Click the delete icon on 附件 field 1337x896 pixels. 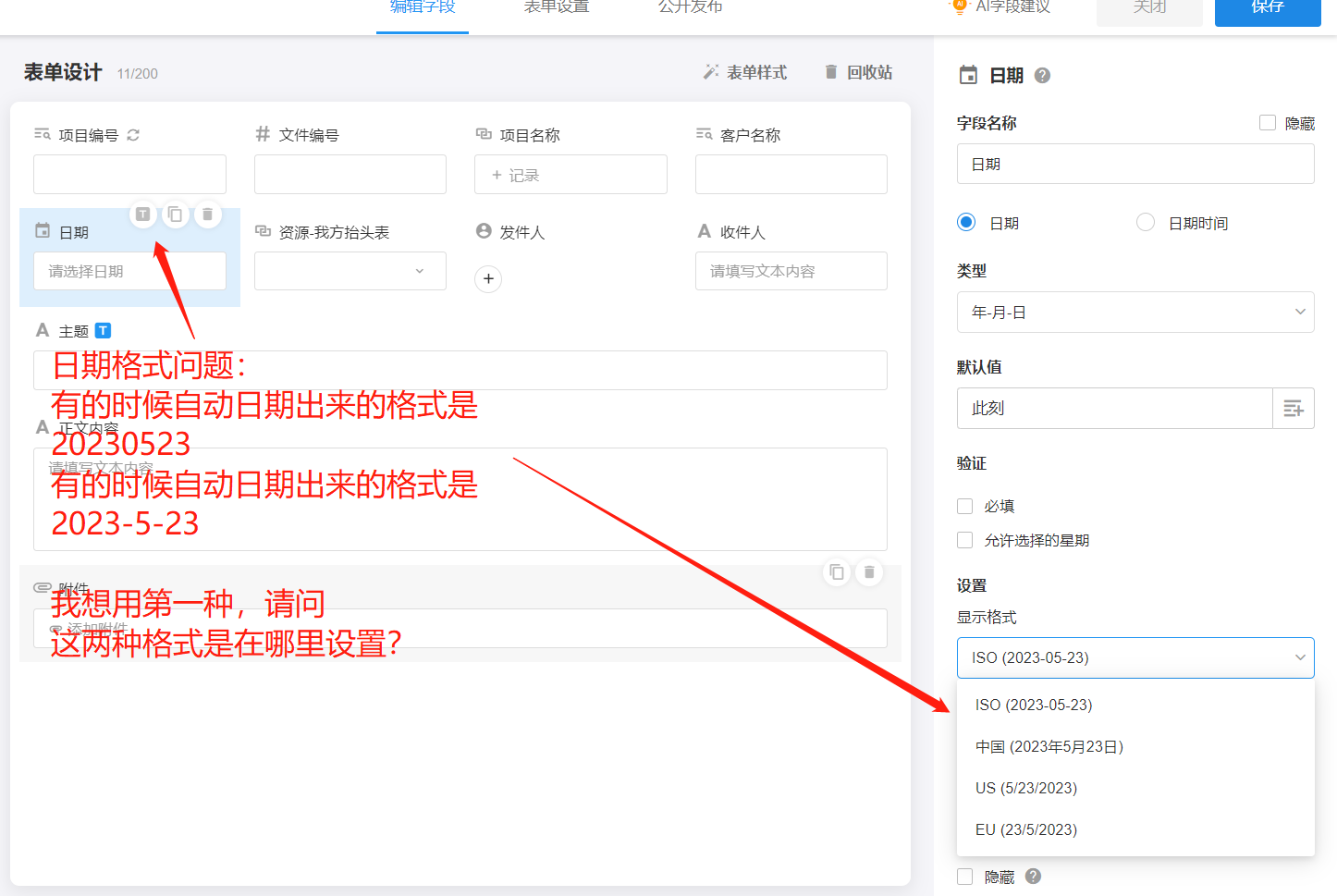coord(868,572)
